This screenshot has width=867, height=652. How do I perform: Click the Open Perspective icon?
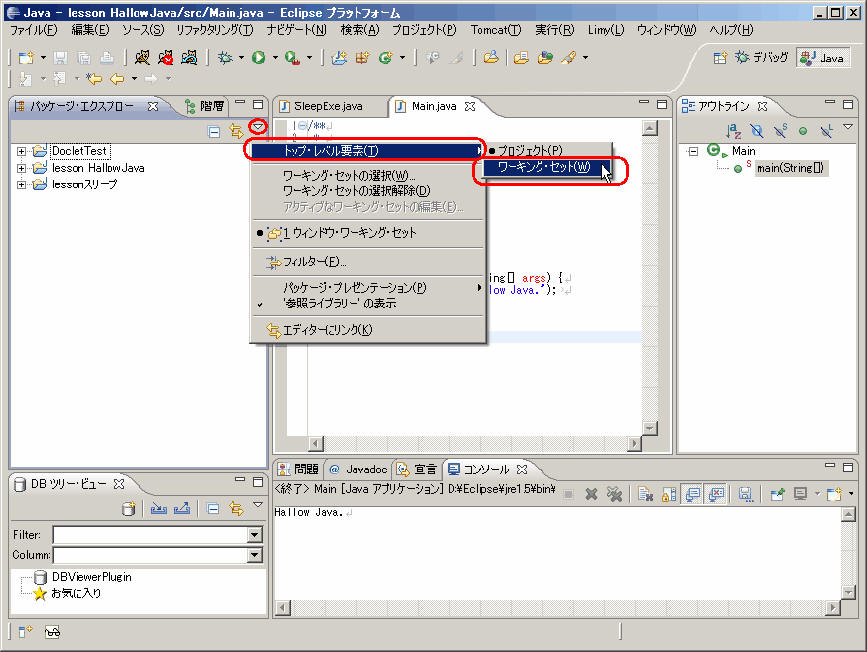[720, 58]
